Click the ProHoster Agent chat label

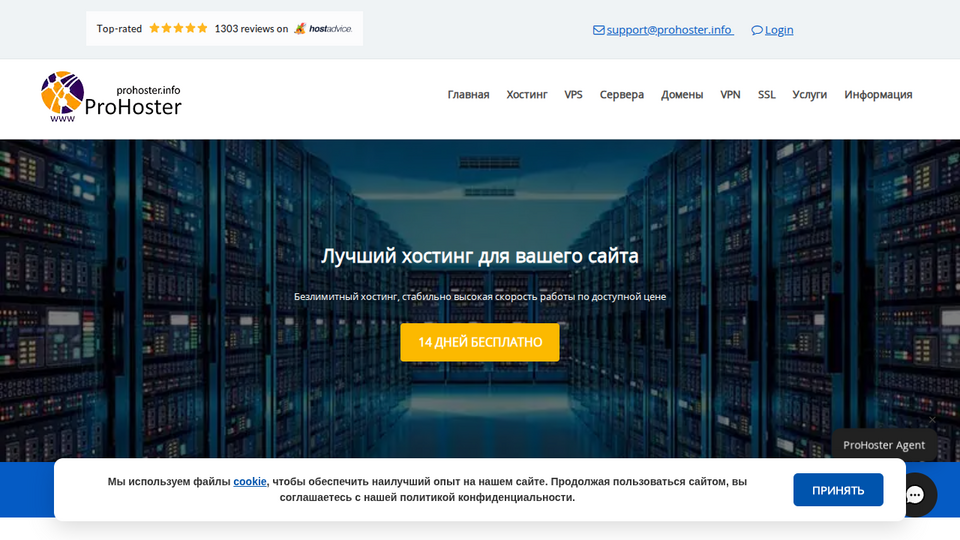click(x=883, y=445)
